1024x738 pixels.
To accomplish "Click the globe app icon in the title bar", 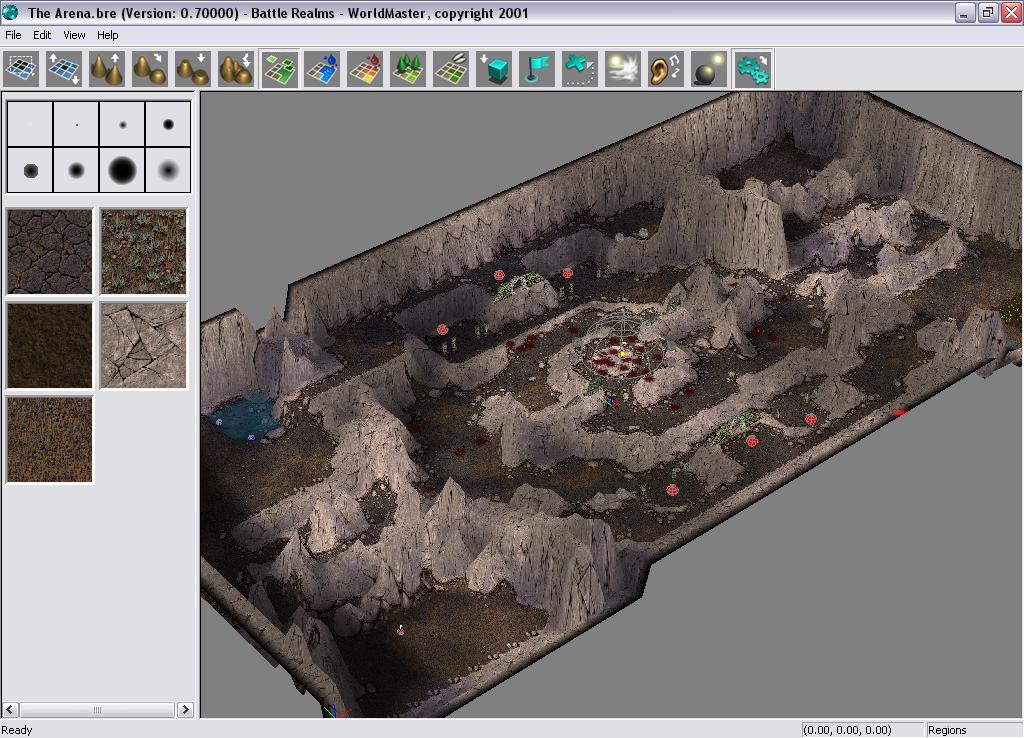I will (x=11, y=12).
